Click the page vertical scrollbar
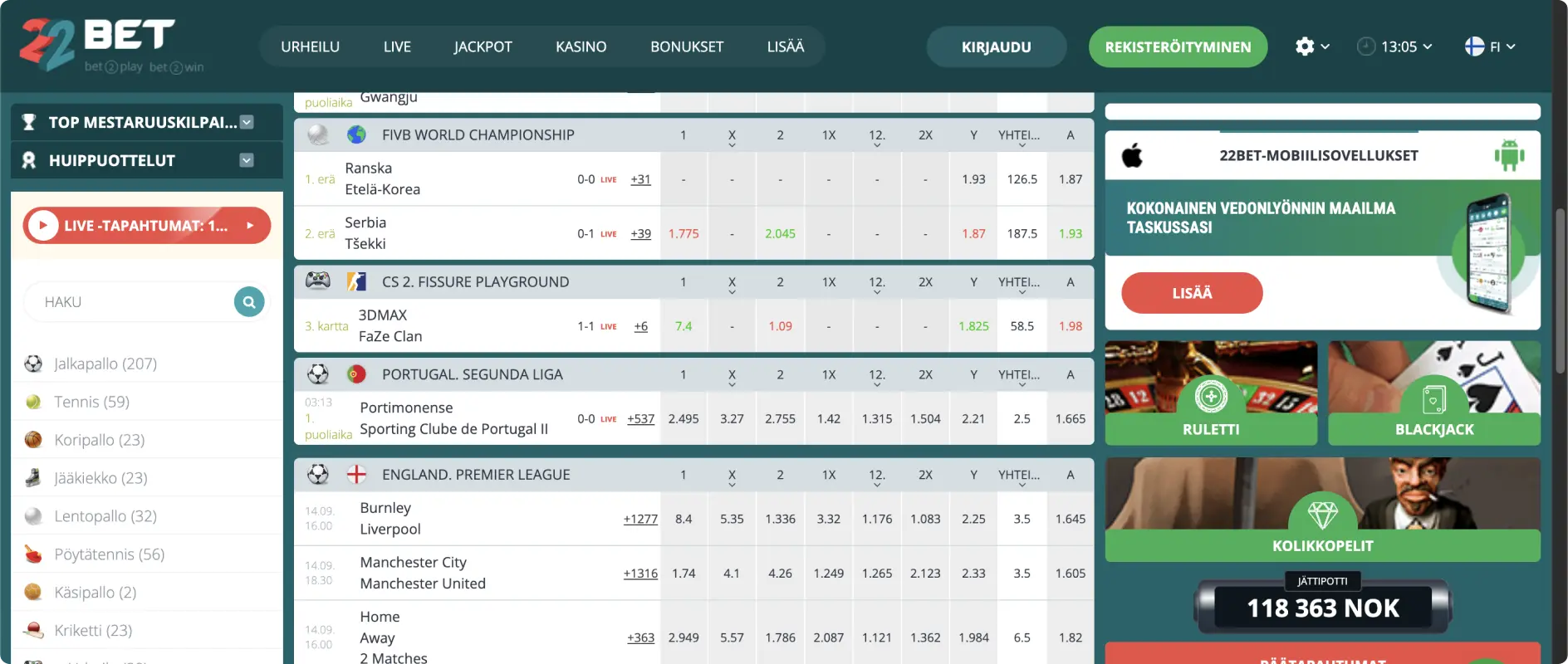The image size is (1568, 664). pos(1561,290)
